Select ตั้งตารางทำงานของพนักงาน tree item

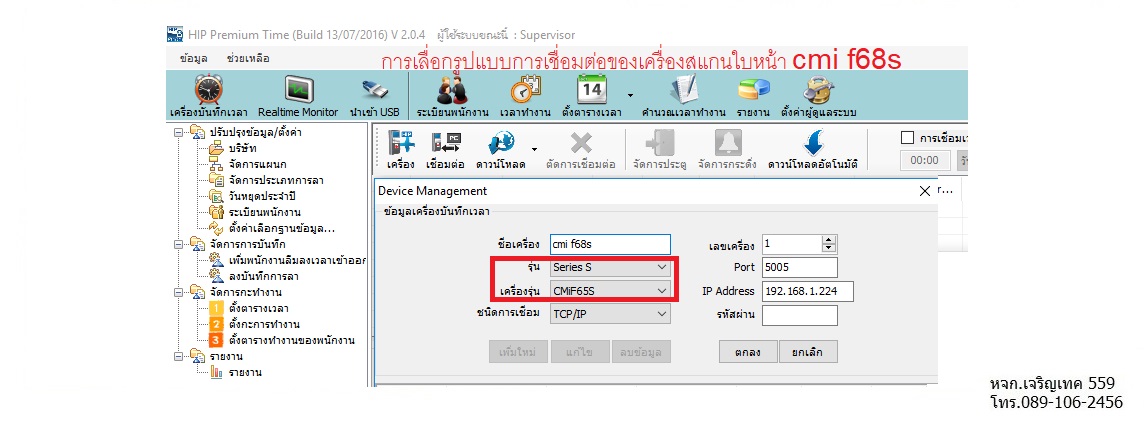point(292,340)
